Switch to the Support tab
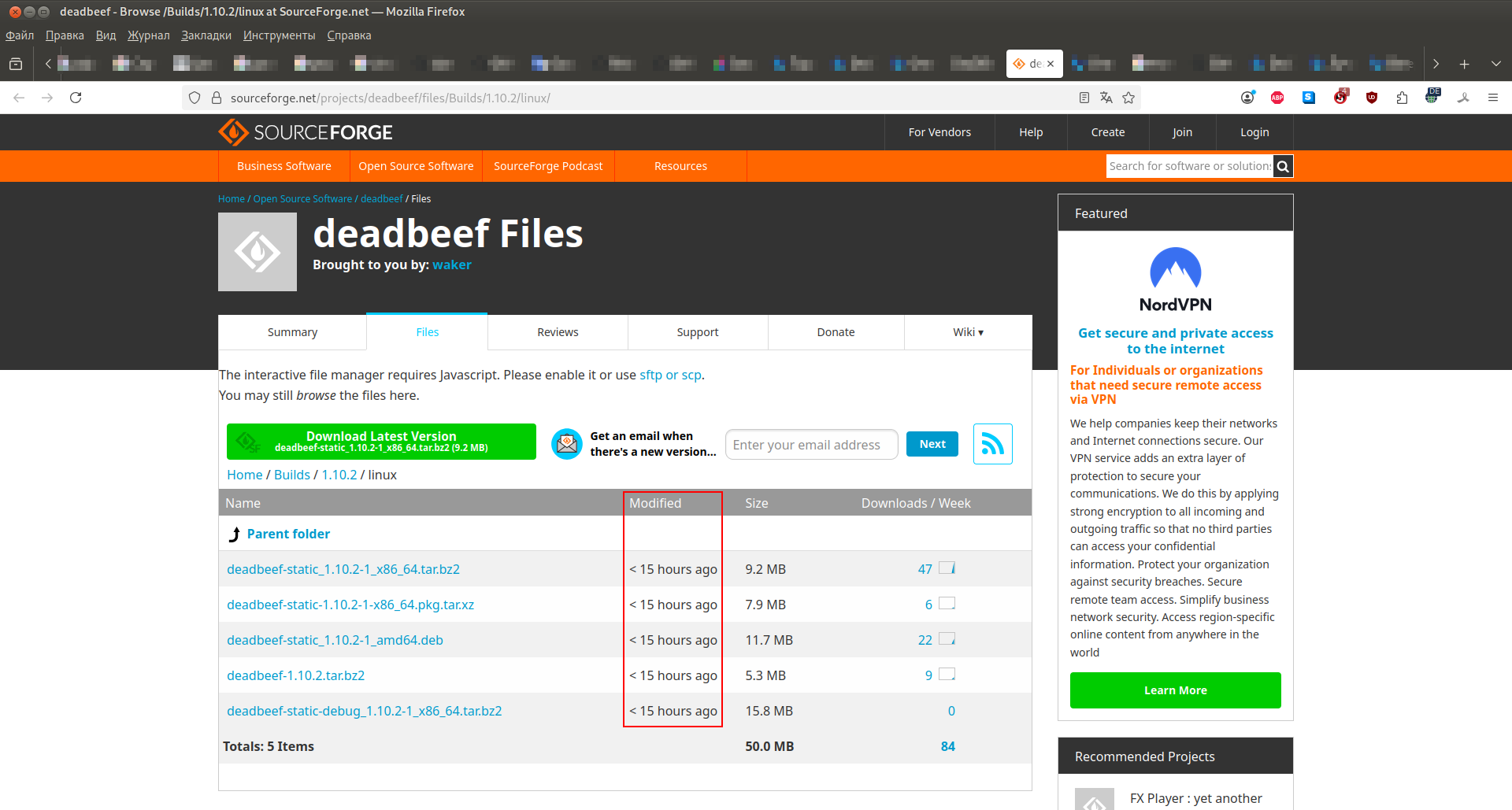1512x810 pixels. click(x=698, y=332)
